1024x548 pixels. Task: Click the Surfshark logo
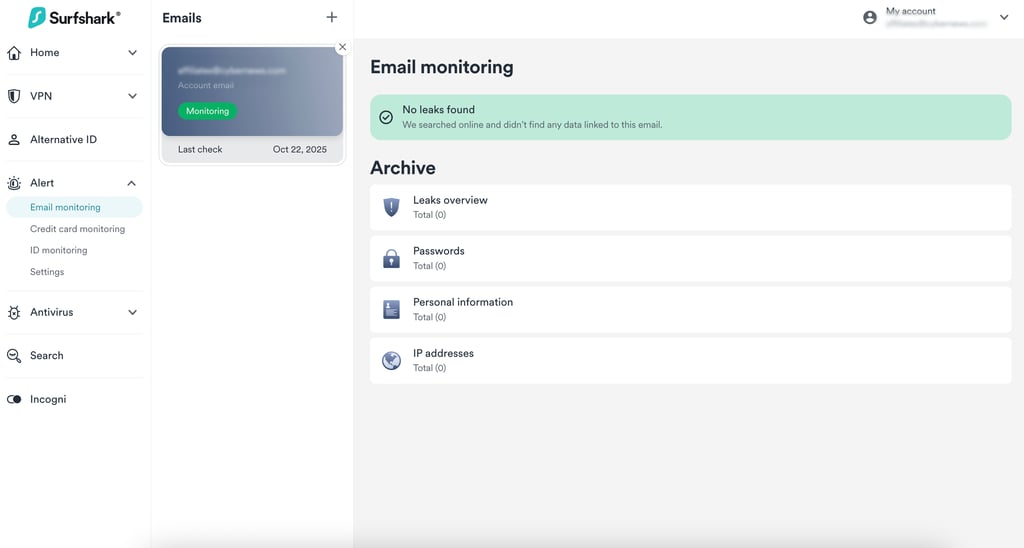pyautogui.click(x=74, y=18)
